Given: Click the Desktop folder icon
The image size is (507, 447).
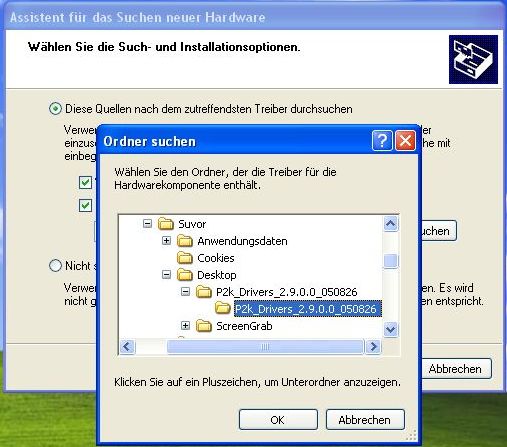Looking at the screenshot, I should click(185, 275).
